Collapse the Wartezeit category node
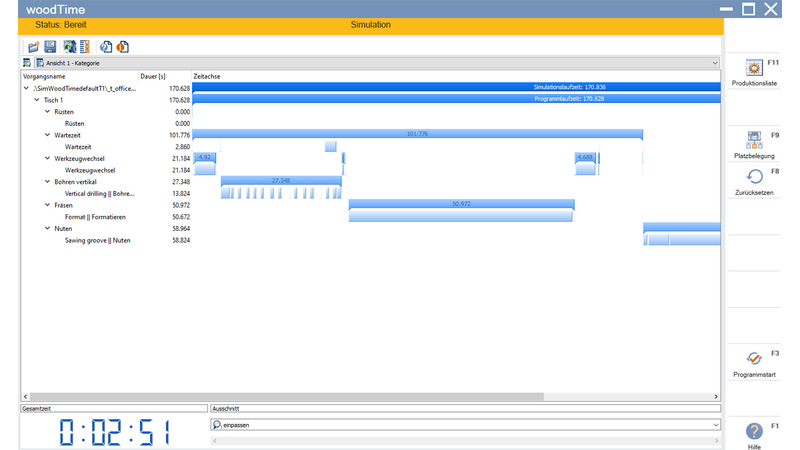The width and height of the screenshot is (800, 450). coord(47,135)
